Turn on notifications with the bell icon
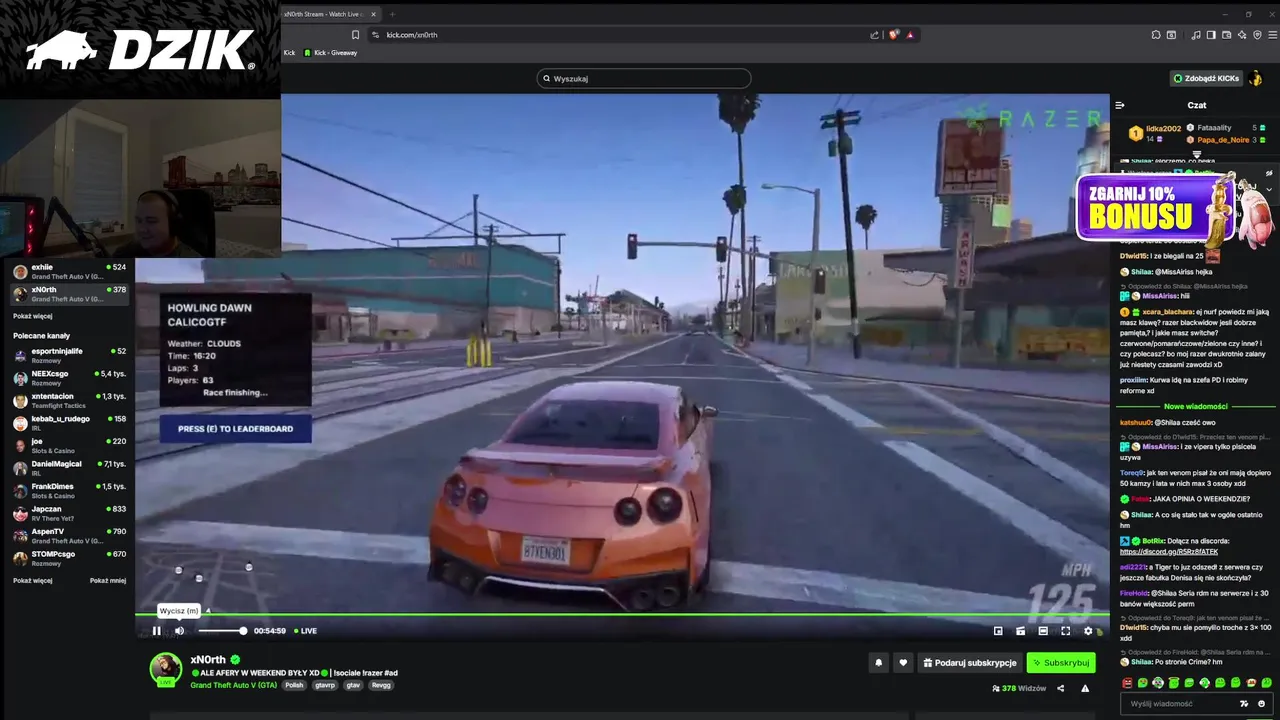1280x720 pixels. coord(879,662)
